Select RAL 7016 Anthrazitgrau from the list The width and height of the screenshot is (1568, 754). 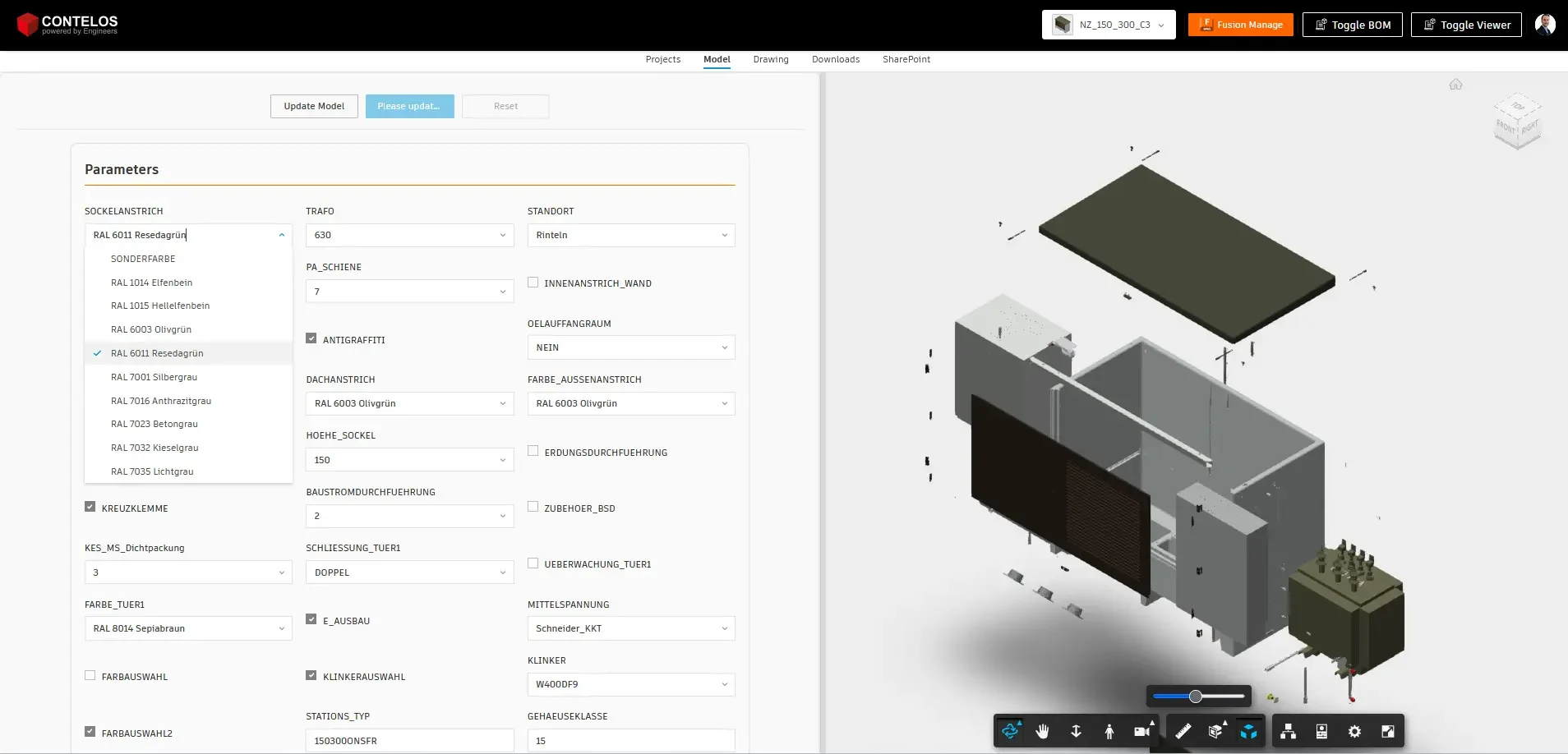(161, 400)
